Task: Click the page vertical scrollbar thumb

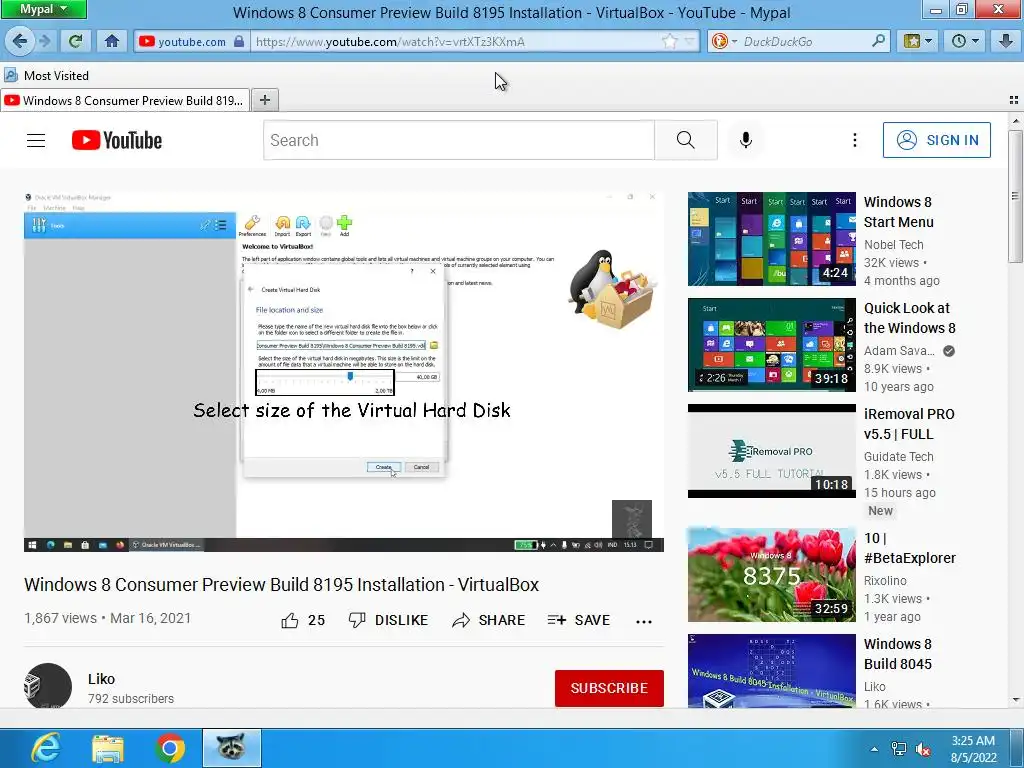Action: [x=1015, y=196]
